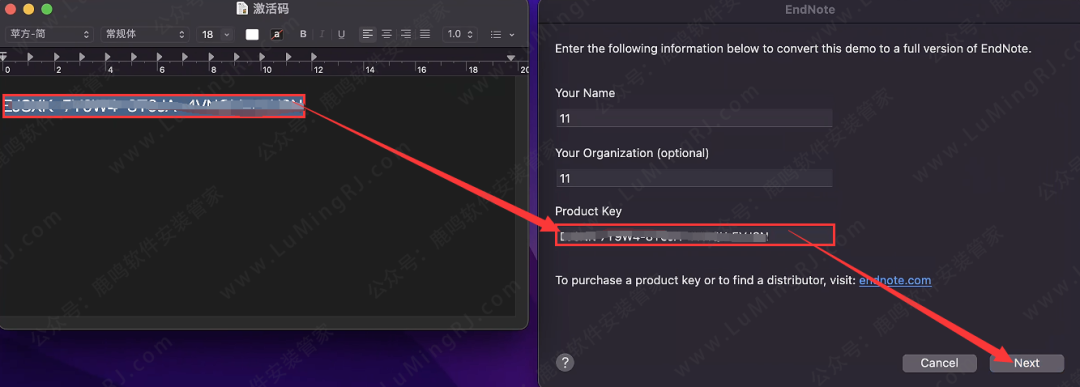Click the Next button in EndNote dialog

[x=1026, y=363]
